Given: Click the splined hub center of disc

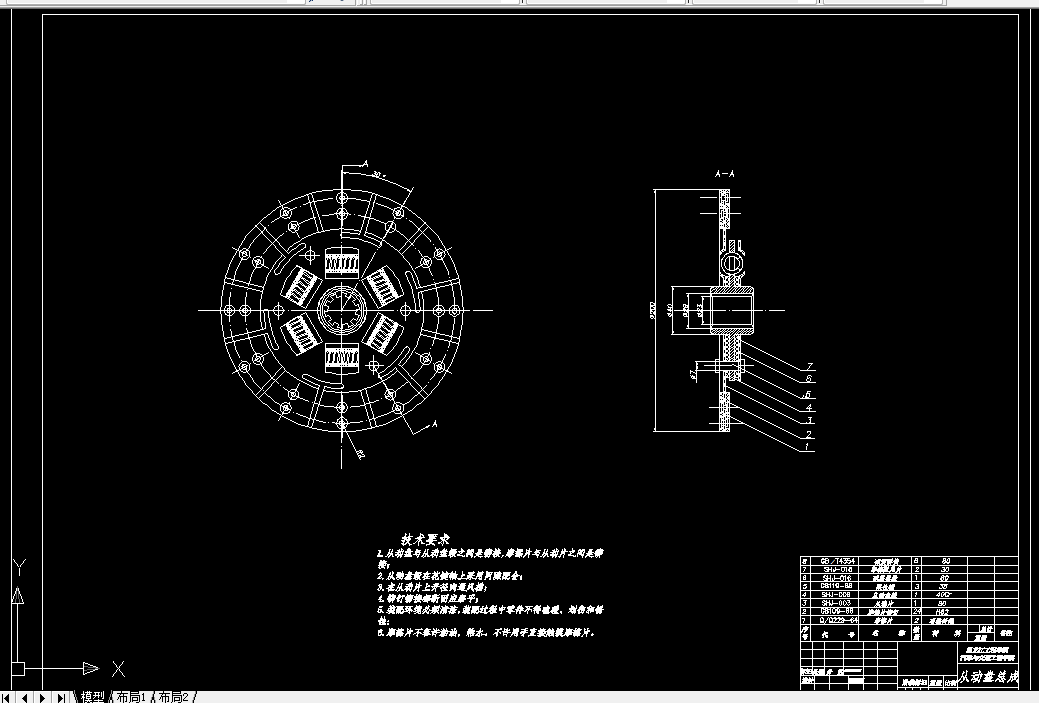Looking at the screenshot, I should 341,309.
